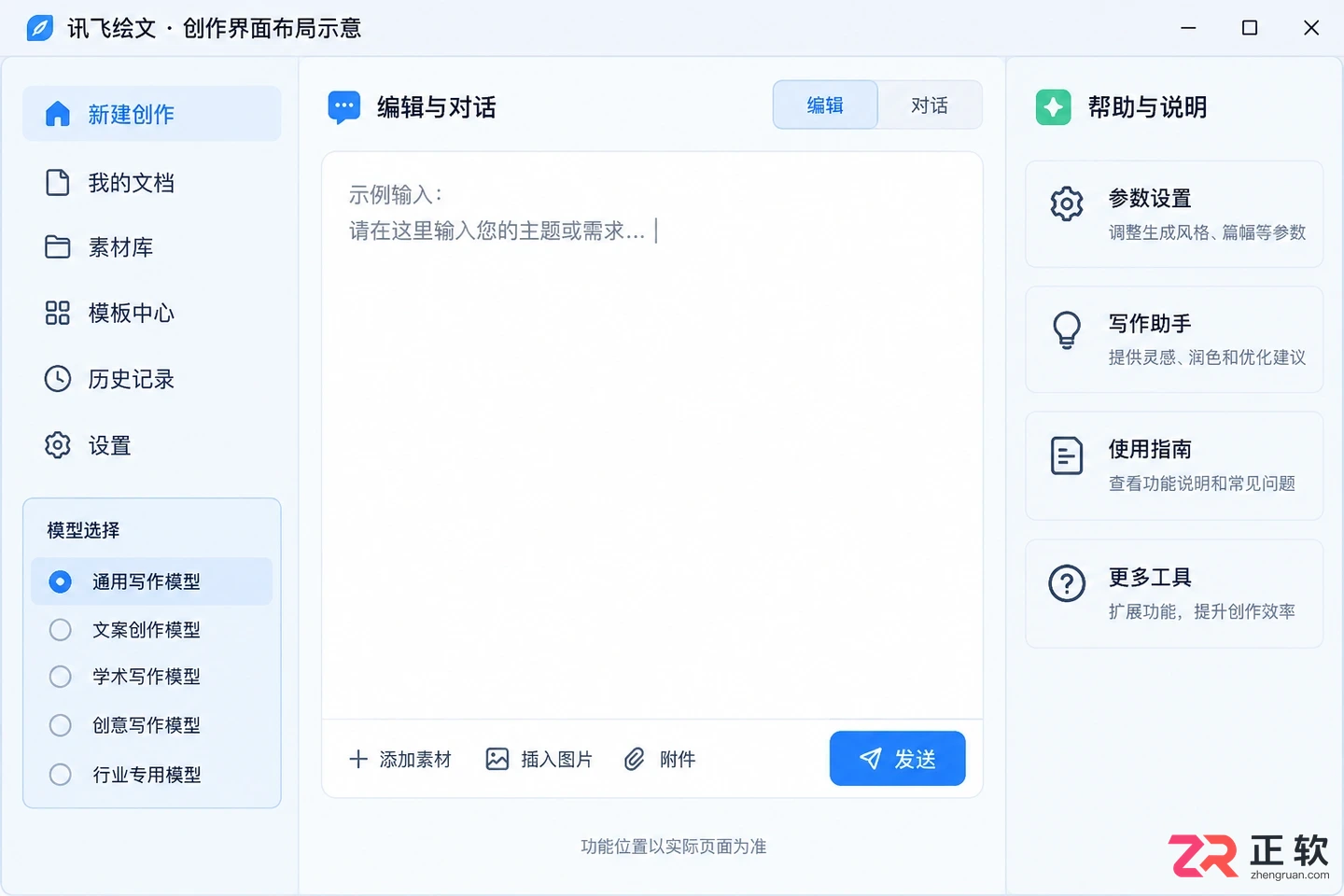Click the chat bubble icon by 编辑与对话
Image resolution: width=1344 pixels, height=896 pixels.
coord(344,107)
